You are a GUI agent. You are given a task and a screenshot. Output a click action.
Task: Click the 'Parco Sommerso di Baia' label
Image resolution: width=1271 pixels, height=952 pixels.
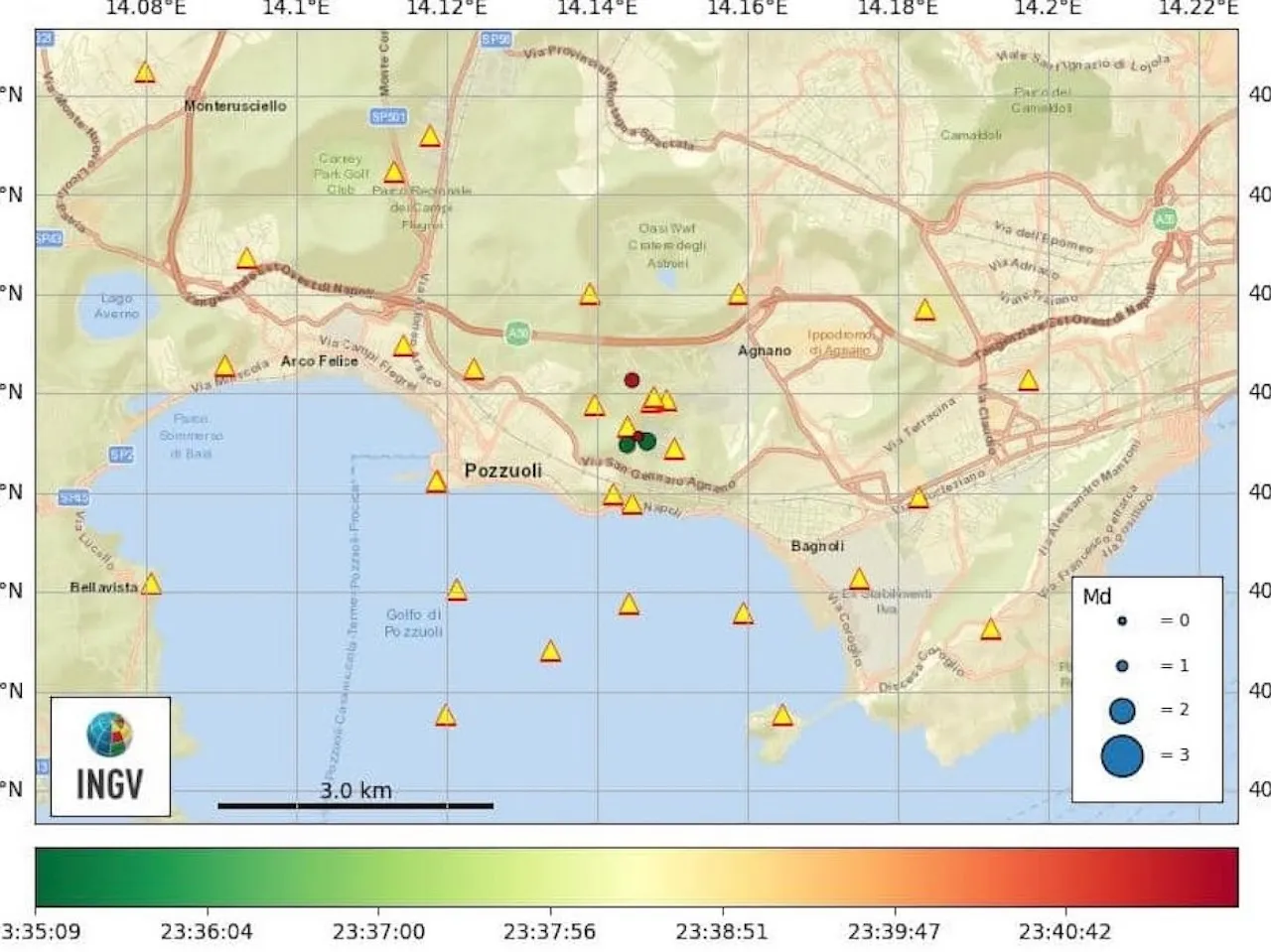click(192, 436)
